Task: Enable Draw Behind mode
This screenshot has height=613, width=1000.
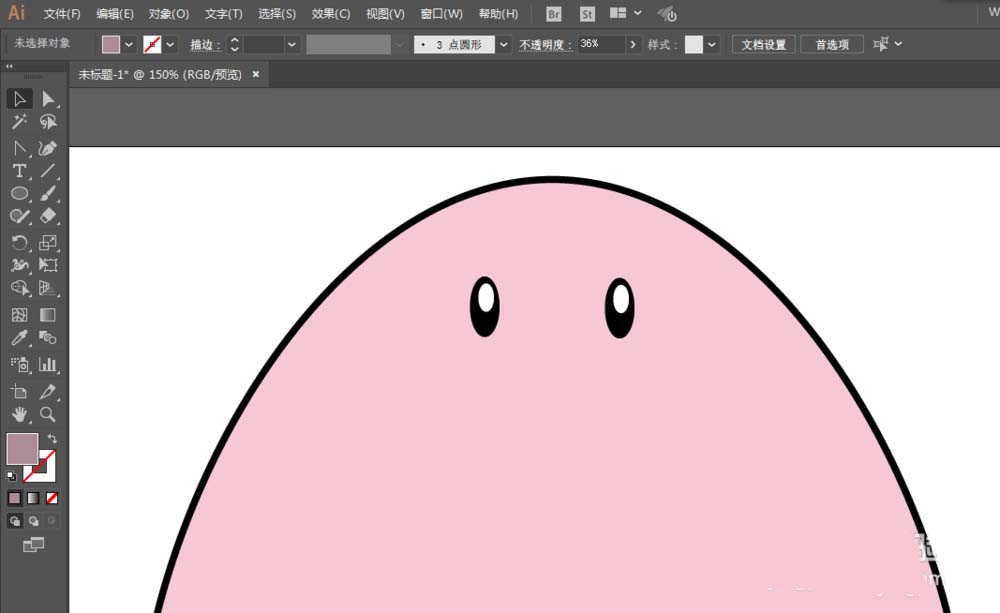Action: click(x=33, y=521)
